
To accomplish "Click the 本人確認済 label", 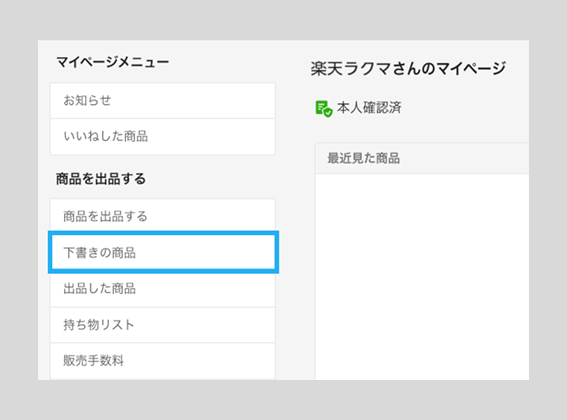I will 369,108.
